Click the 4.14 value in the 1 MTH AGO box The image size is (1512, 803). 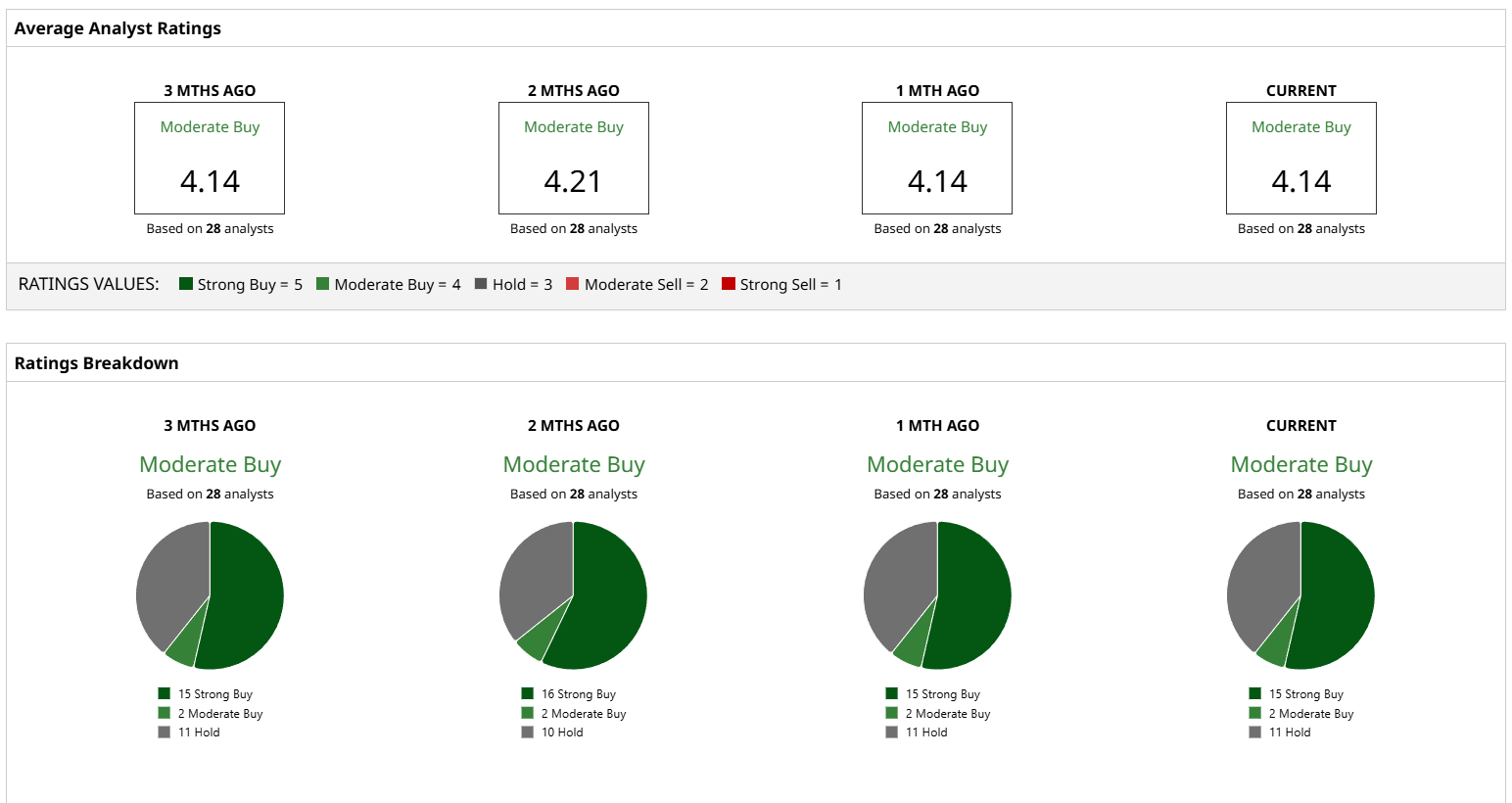pyautogui.click(x=937, y=181)
